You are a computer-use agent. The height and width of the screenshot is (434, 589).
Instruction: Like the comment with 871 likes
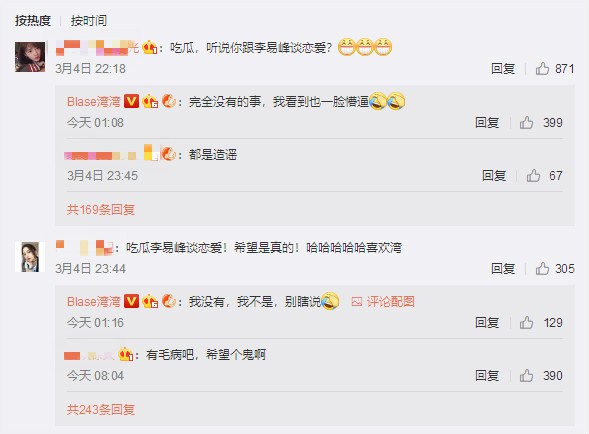(x=542, y=69)
